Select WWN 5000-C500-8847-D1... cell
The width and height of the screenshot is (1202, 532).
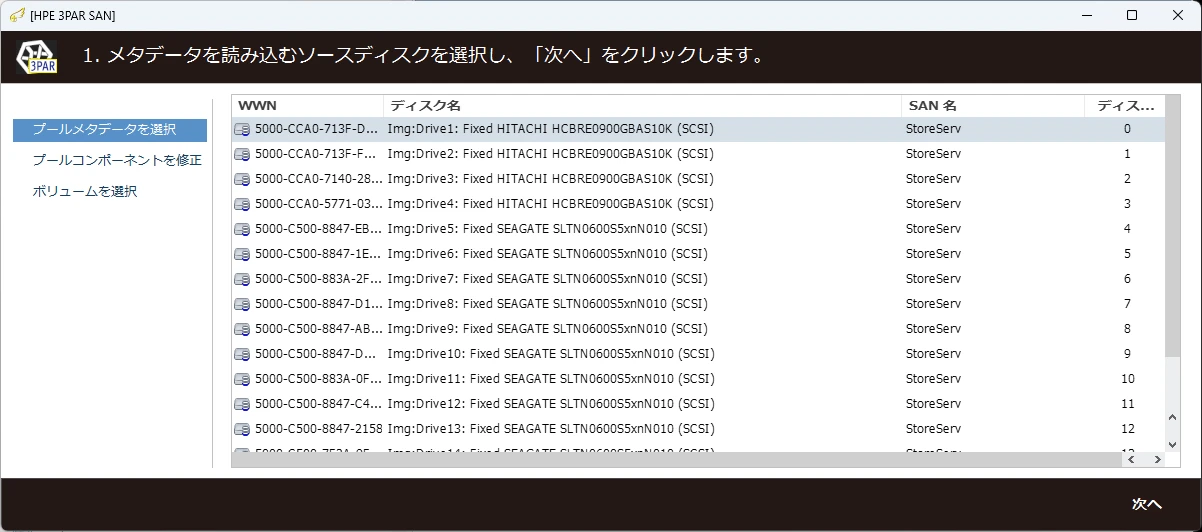coord(319,304)
